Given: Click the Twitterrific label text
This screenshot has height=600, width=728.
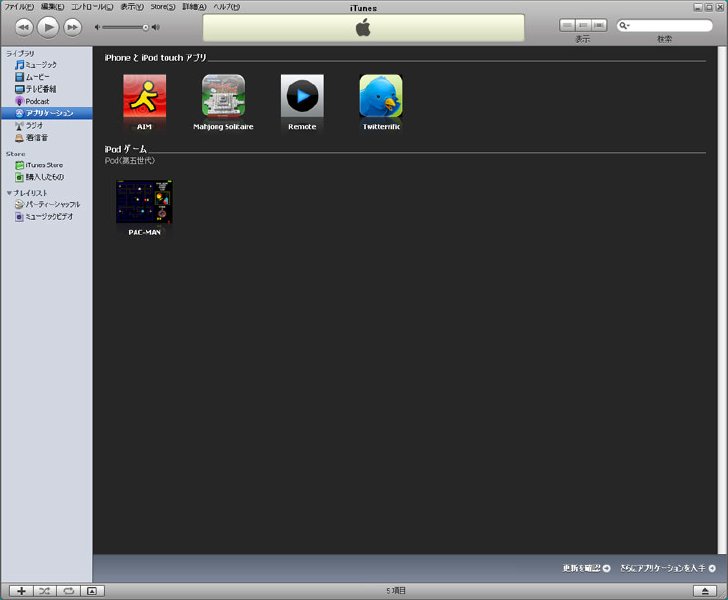Looking at the screenshot, I should coord(381,126).
